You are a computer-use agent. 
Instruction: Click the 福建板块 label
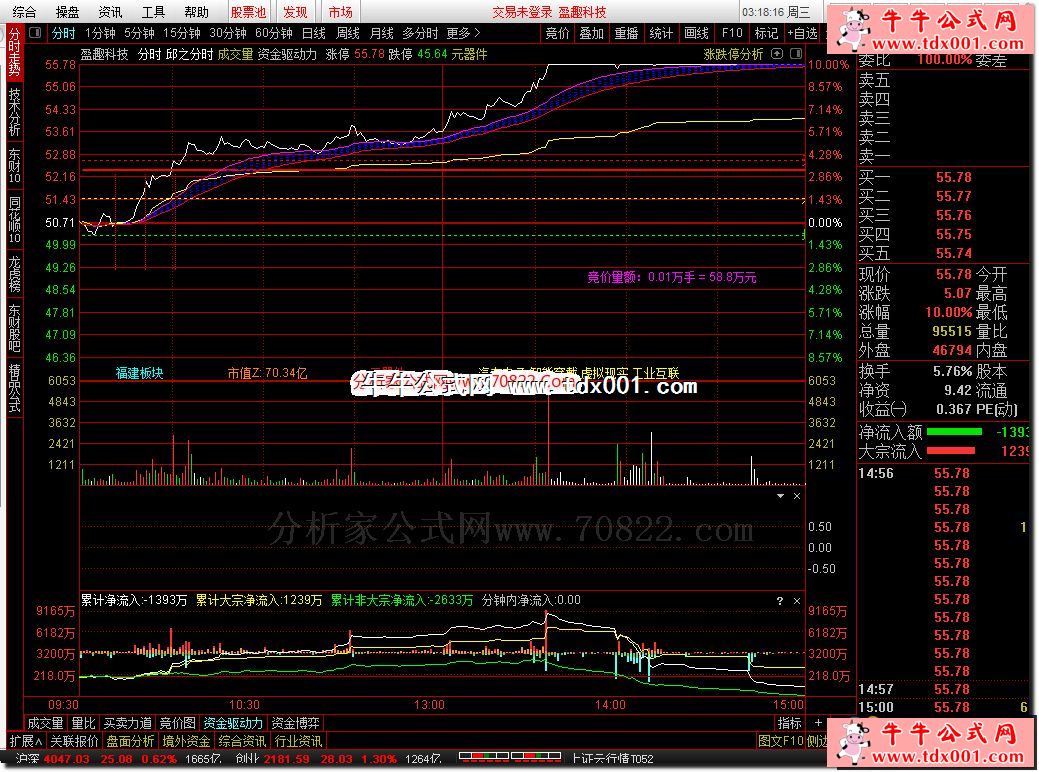(139, 373)
